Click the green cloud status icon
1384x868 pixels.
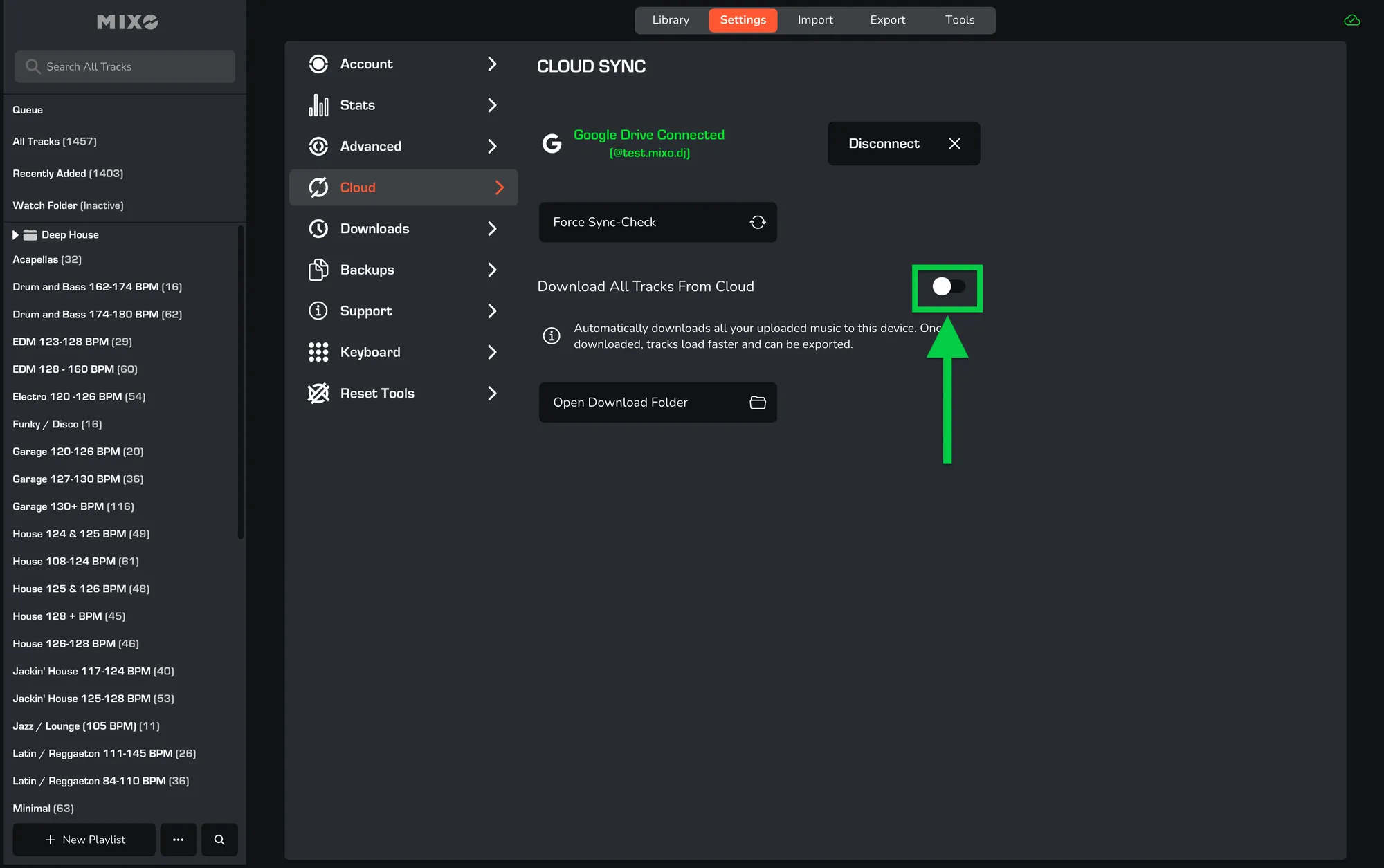click(1351, 20)
